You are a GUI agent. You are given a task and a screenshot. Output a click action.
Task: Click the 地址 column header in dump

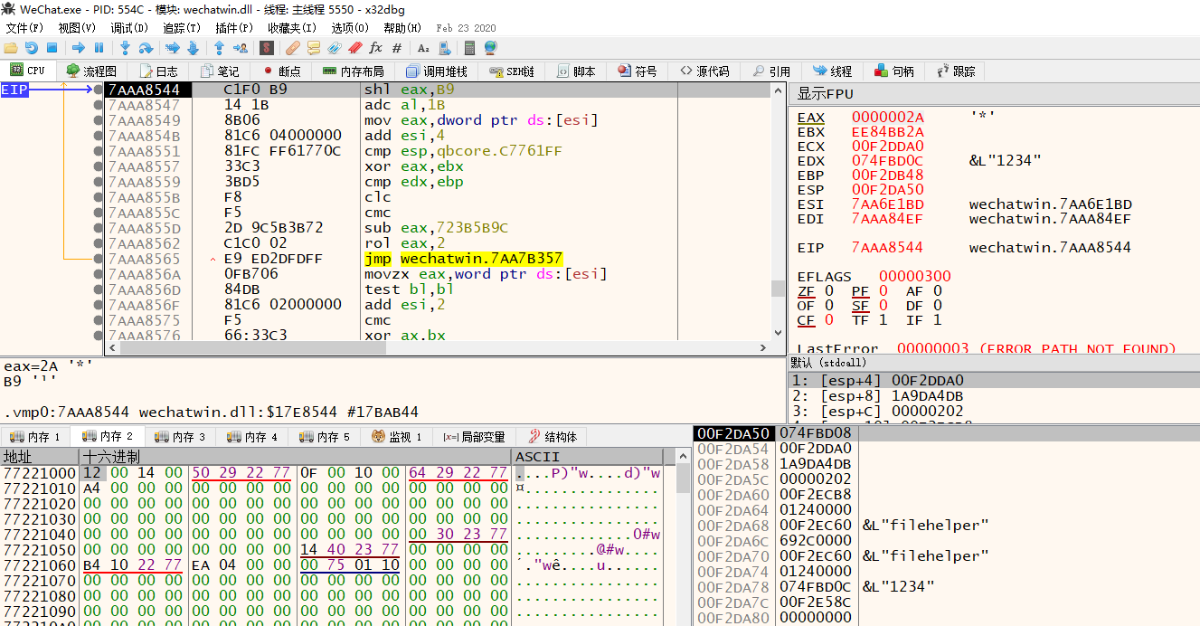(40, 456)
